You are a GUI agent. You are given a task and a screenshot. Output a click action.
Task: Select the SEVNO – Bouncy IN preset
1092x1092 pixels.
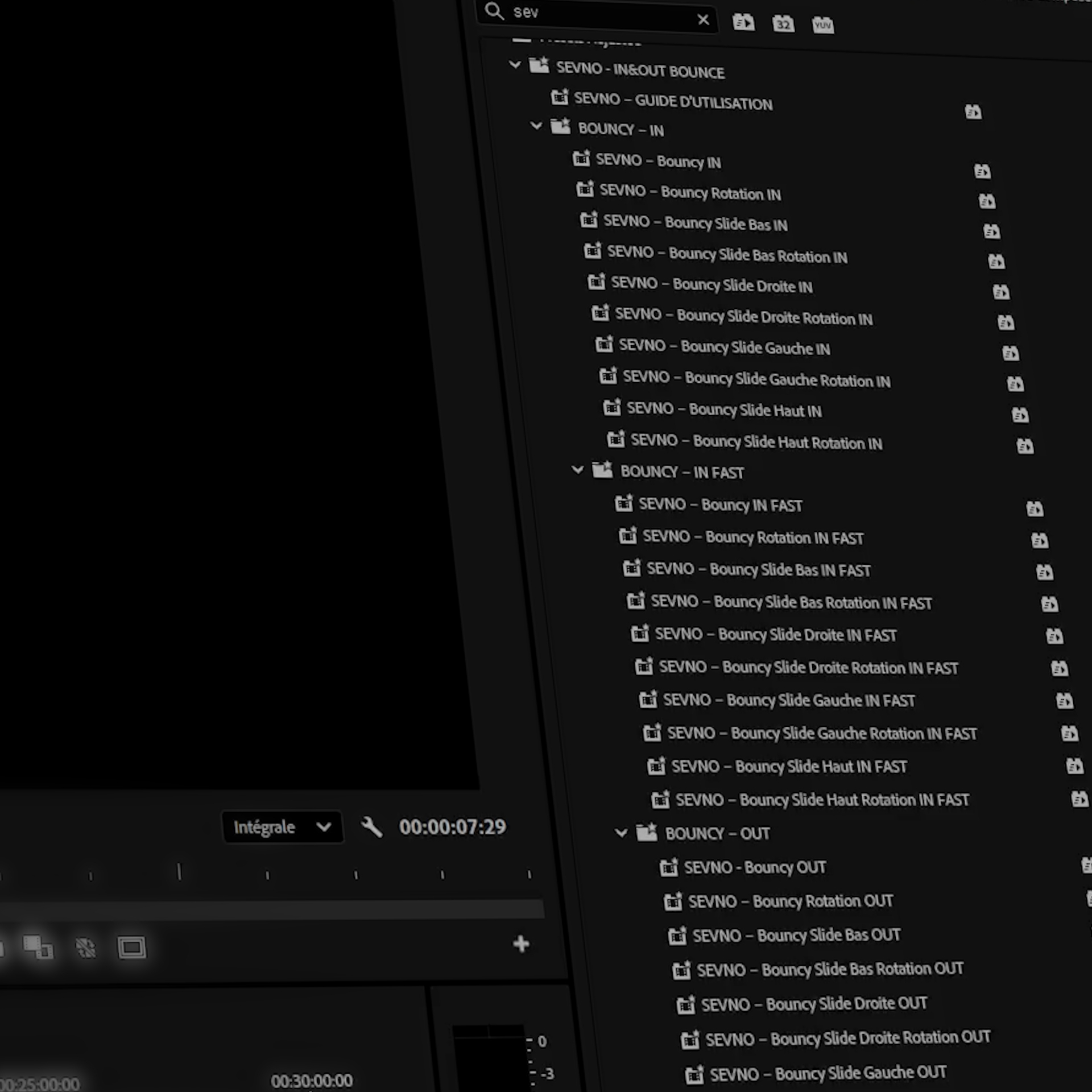tap(657, 161)
